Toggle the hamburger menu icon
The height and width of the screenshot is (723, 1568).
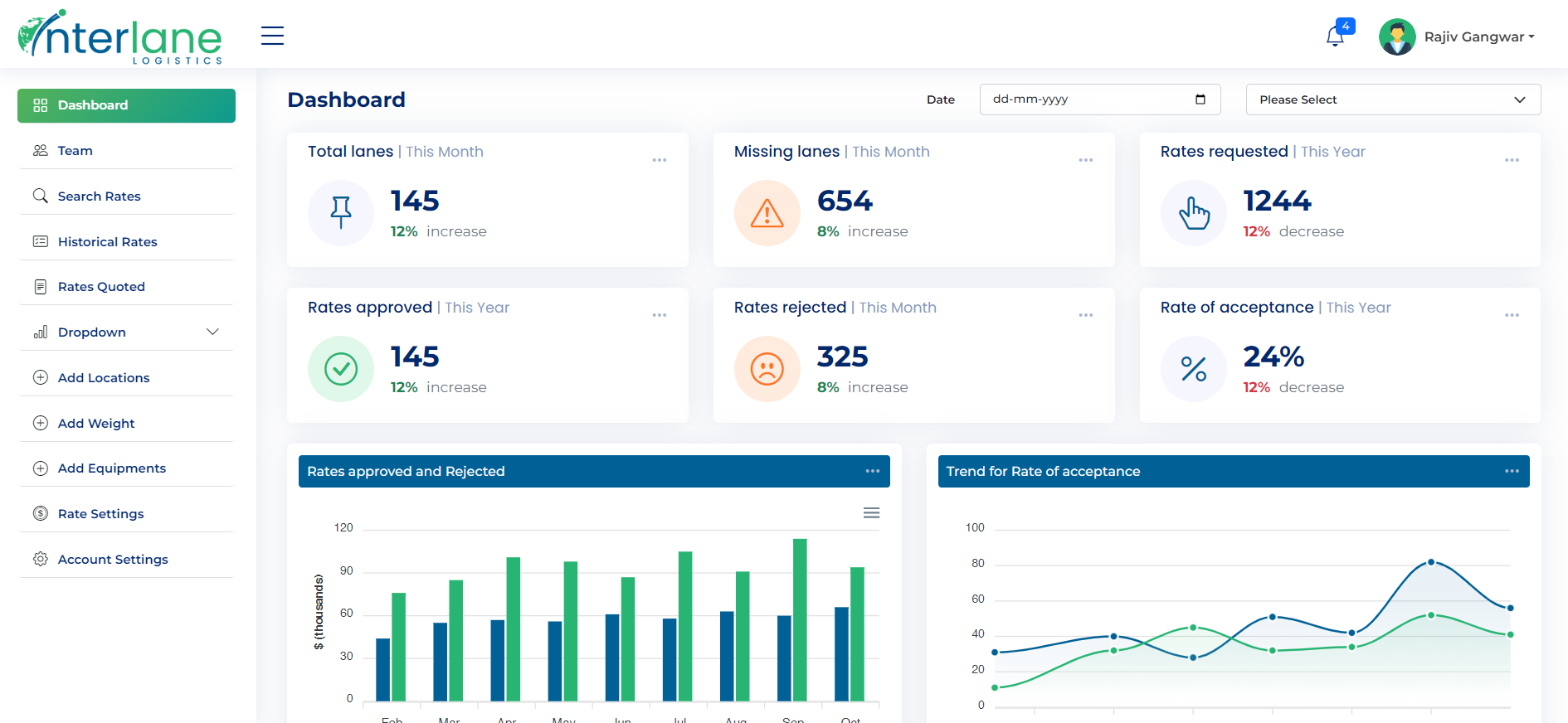tap(272, 36)
